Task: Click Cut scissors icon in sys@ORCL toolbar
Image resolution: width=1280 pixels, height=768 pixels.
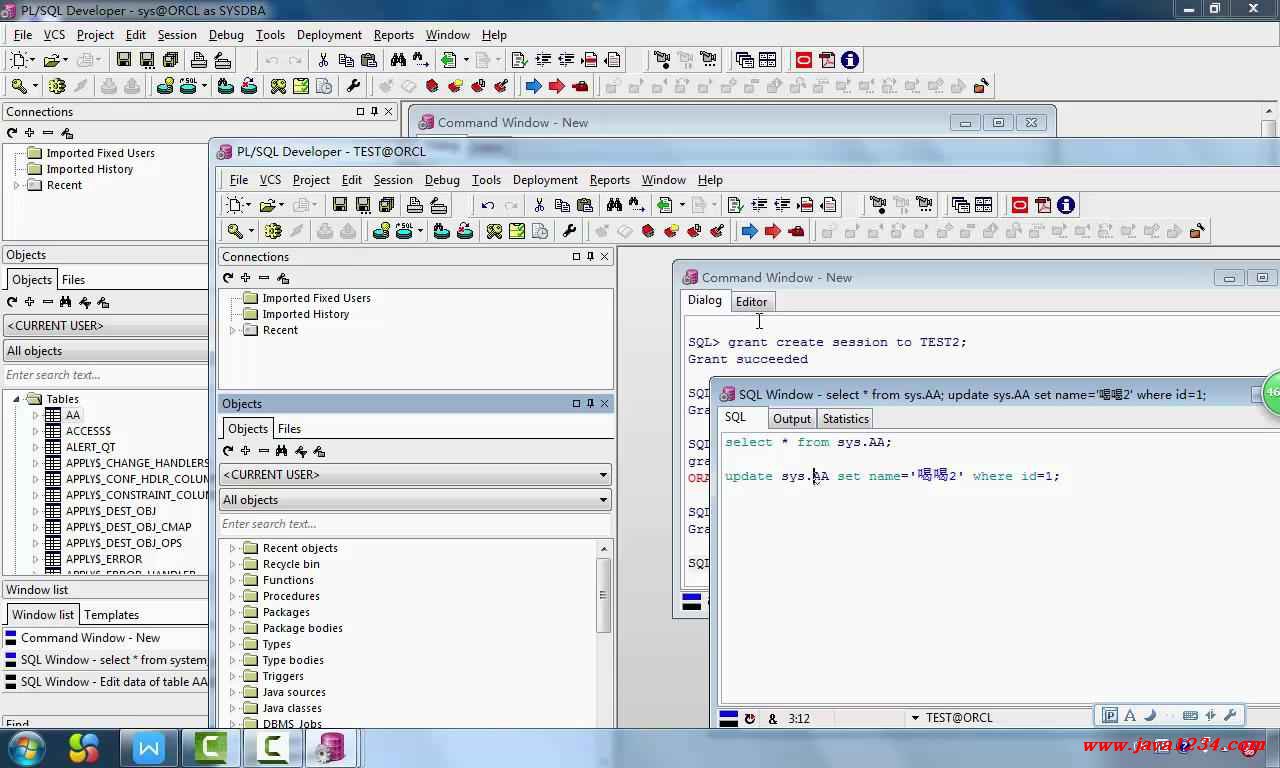Action: [x=322, y=60]
